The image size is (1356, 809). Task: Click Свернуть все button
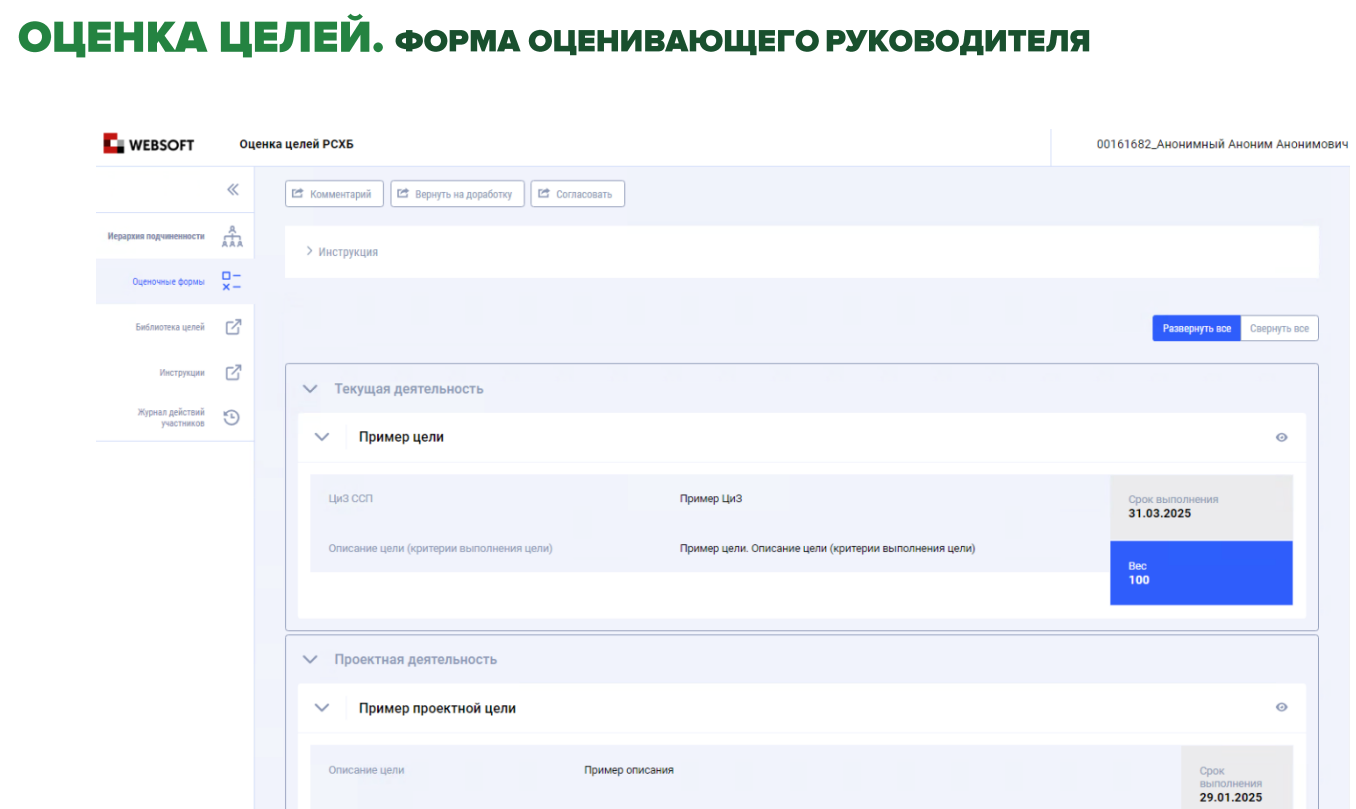coord(1279,329)
